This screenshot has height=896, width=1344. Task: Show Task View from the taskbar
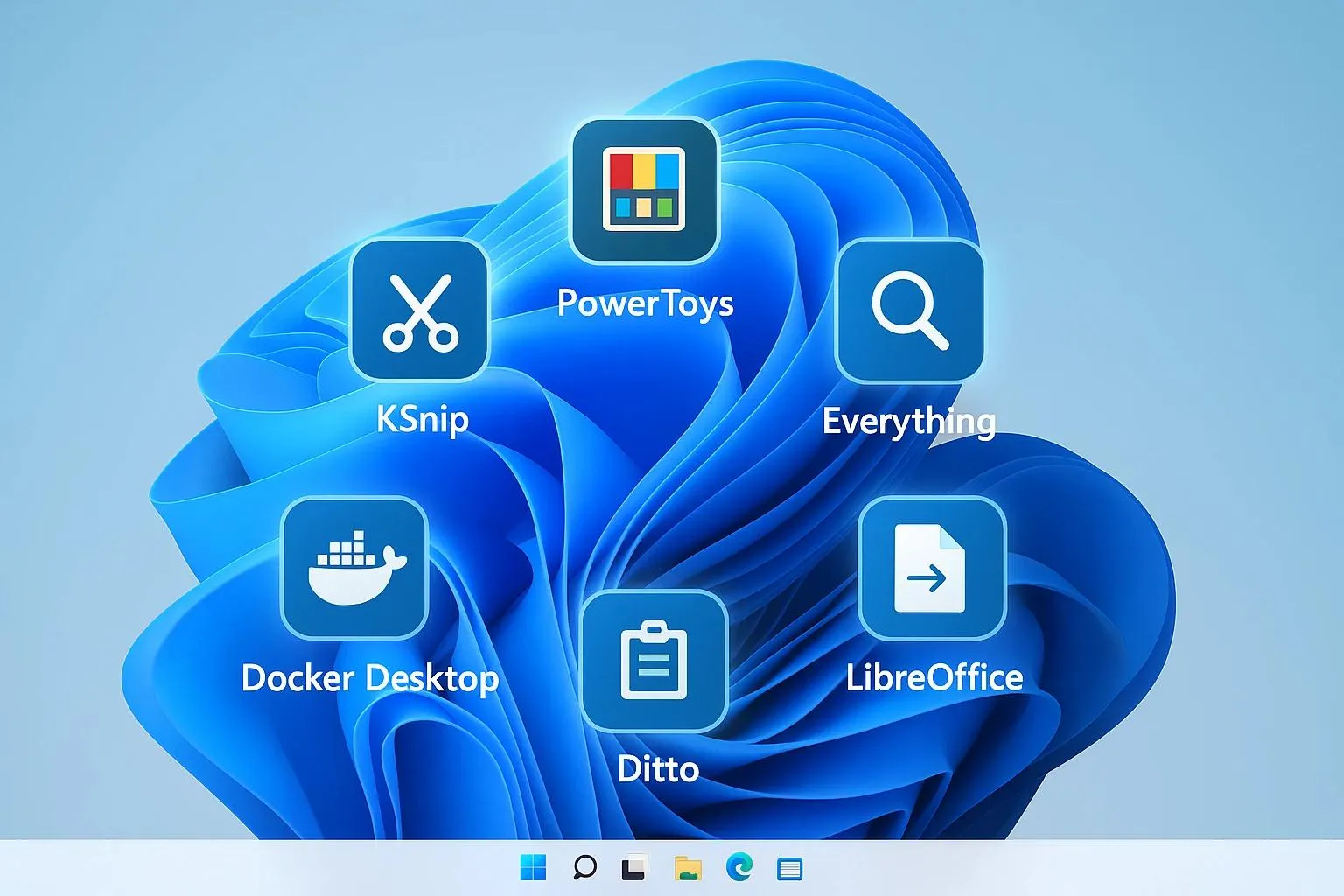[x=634, y=867]
